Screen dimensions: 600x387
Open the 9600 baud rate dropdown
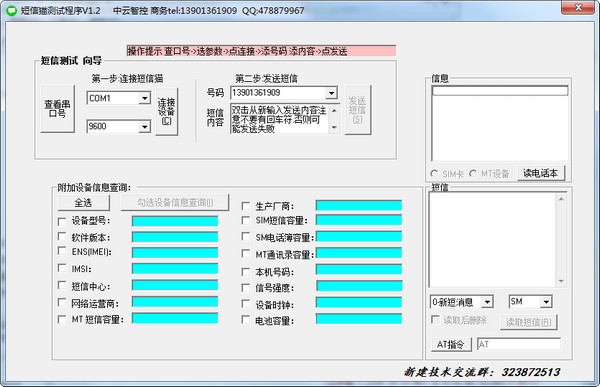(144, 126)
